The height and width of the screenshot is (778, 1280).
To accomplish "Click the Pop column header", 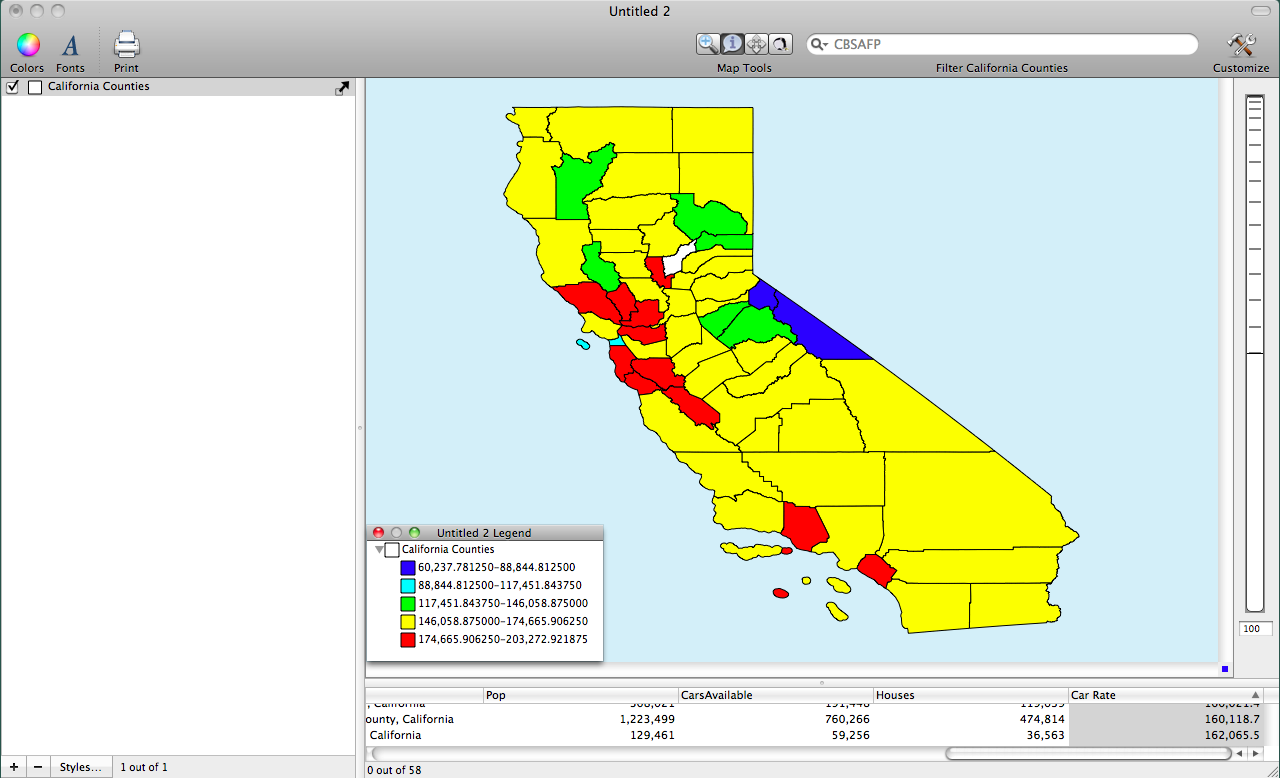I will (x=578, y=695).
